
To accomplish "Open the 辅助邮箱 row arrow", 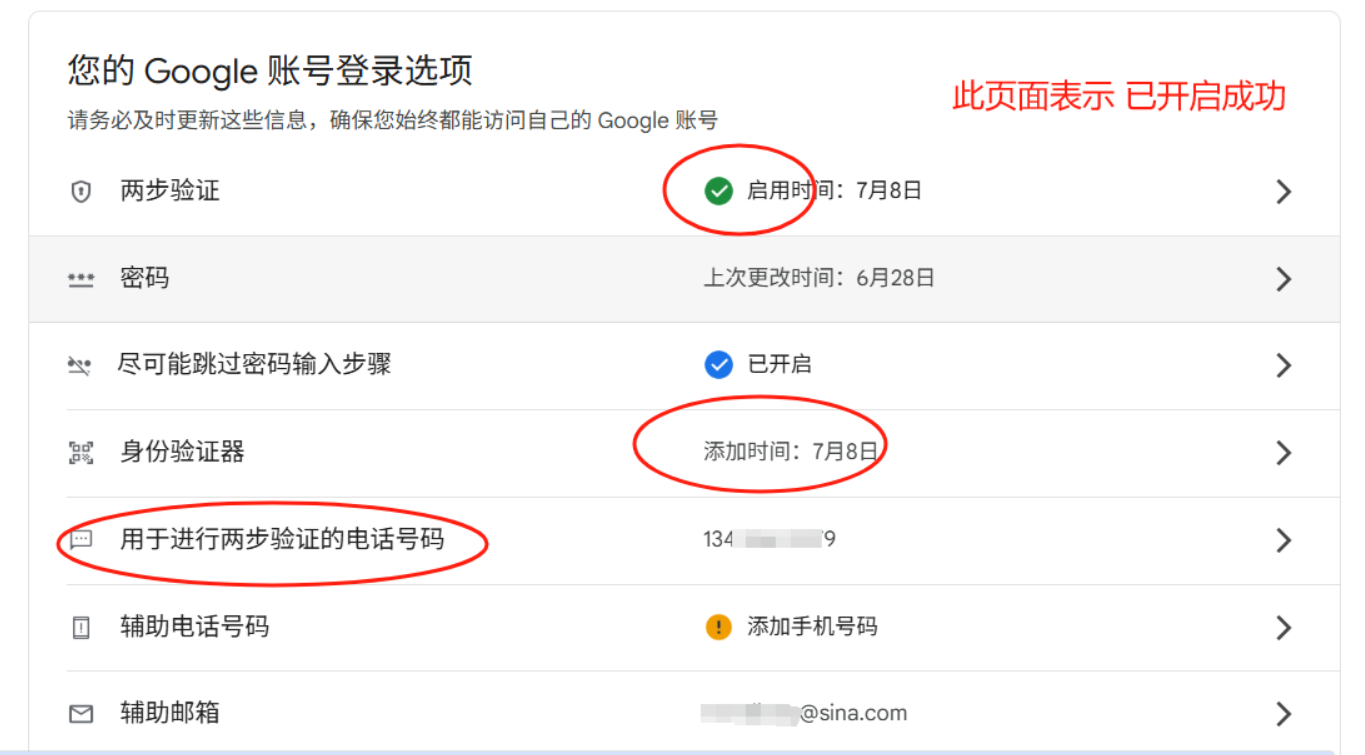I will (x=1284, y=714).
